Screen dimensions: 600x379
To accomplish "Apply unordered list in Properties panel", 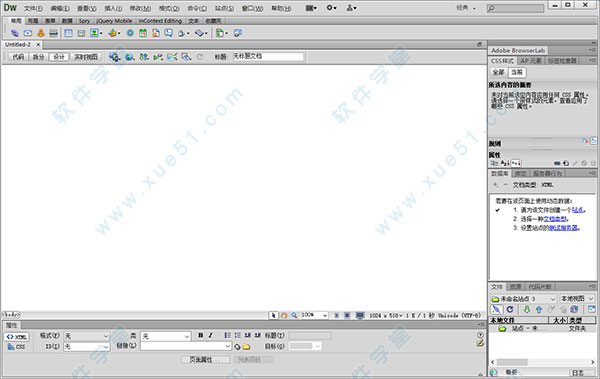I will [227, 335].
